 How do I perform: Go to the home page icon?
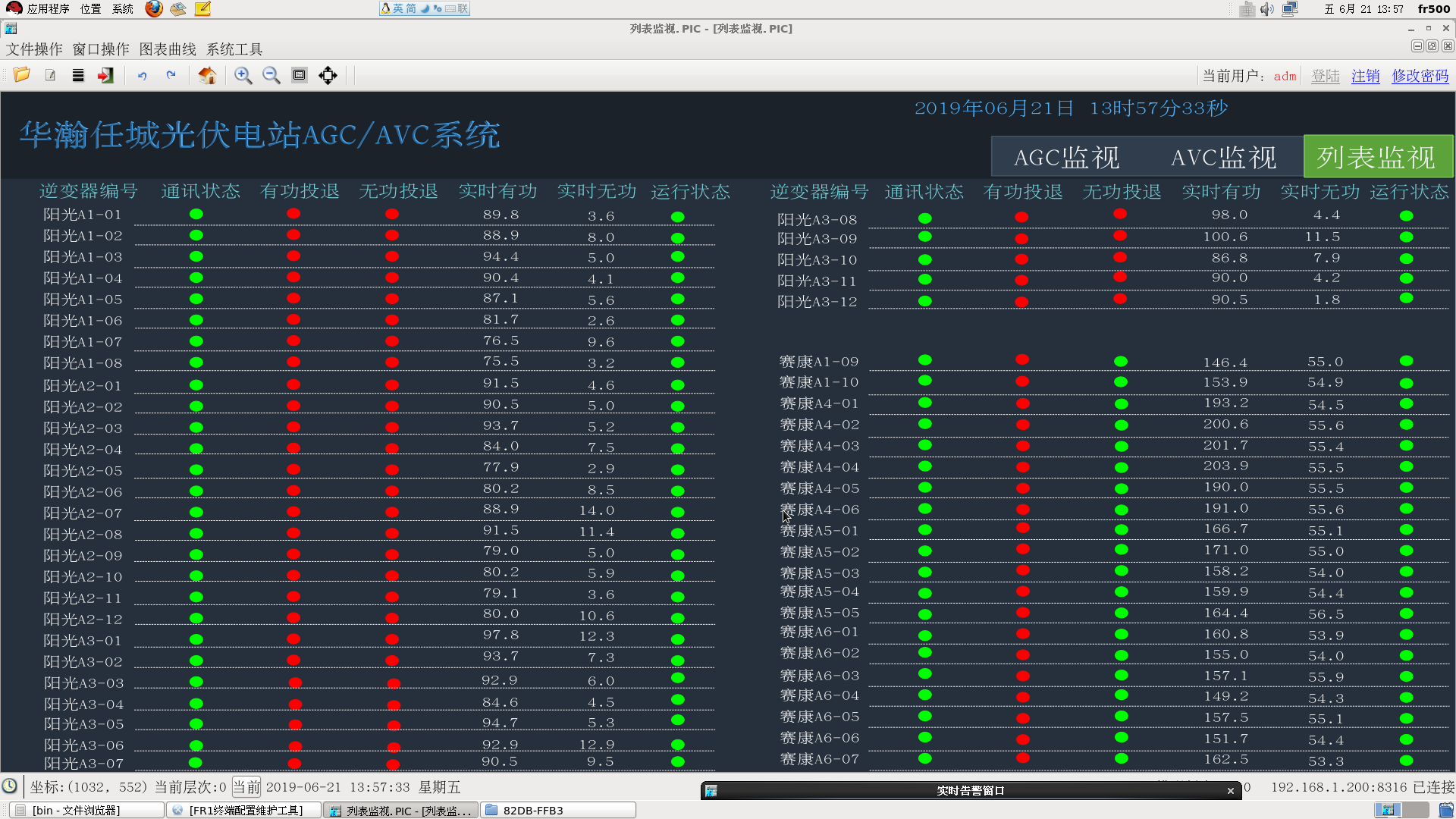(207, 75)
